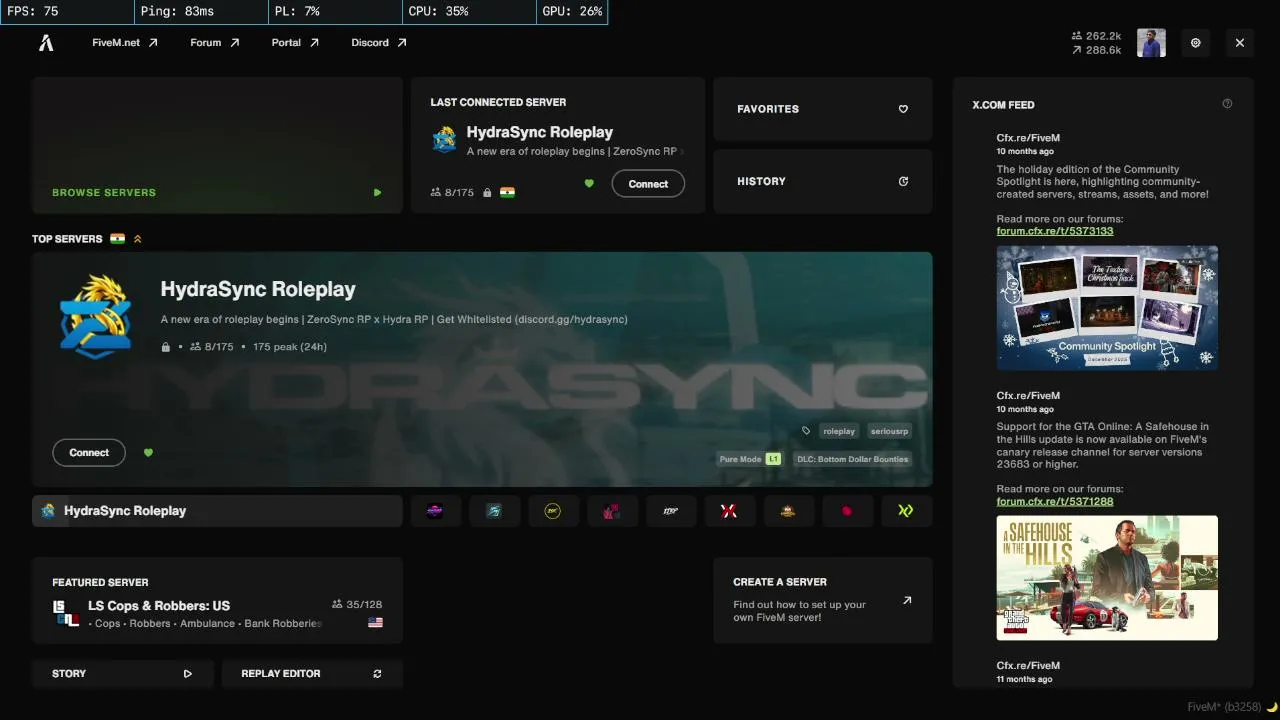Click the Story play icon
The image size is (1280, 720).
pos(187,674)
